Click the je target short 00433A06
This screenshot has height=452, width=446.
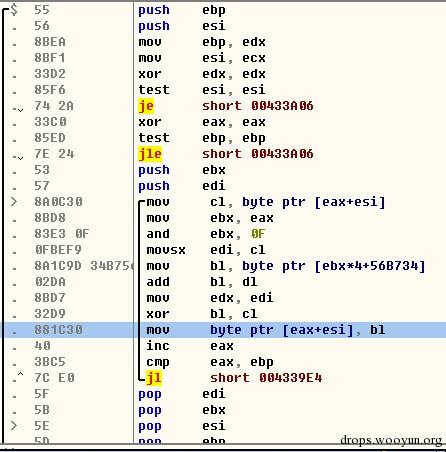258,106
